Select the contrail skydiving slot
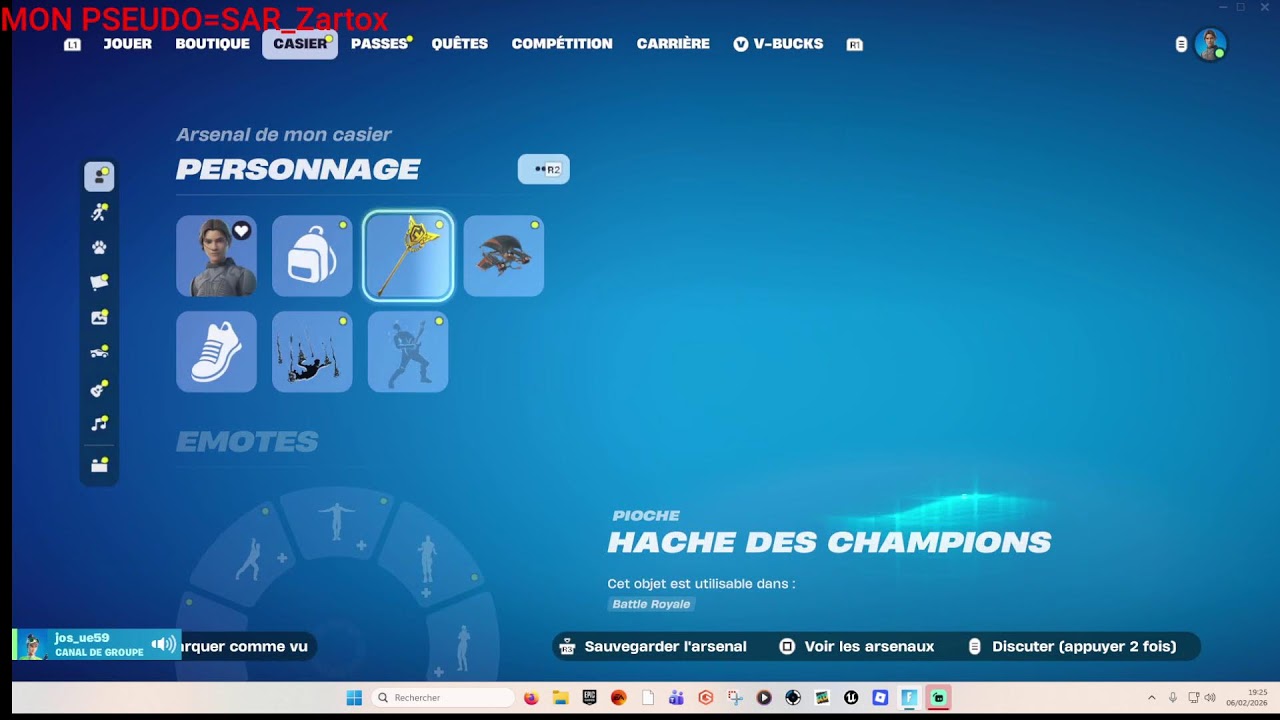The width and height of the screenshot is (1280, 720). (312, 352)
